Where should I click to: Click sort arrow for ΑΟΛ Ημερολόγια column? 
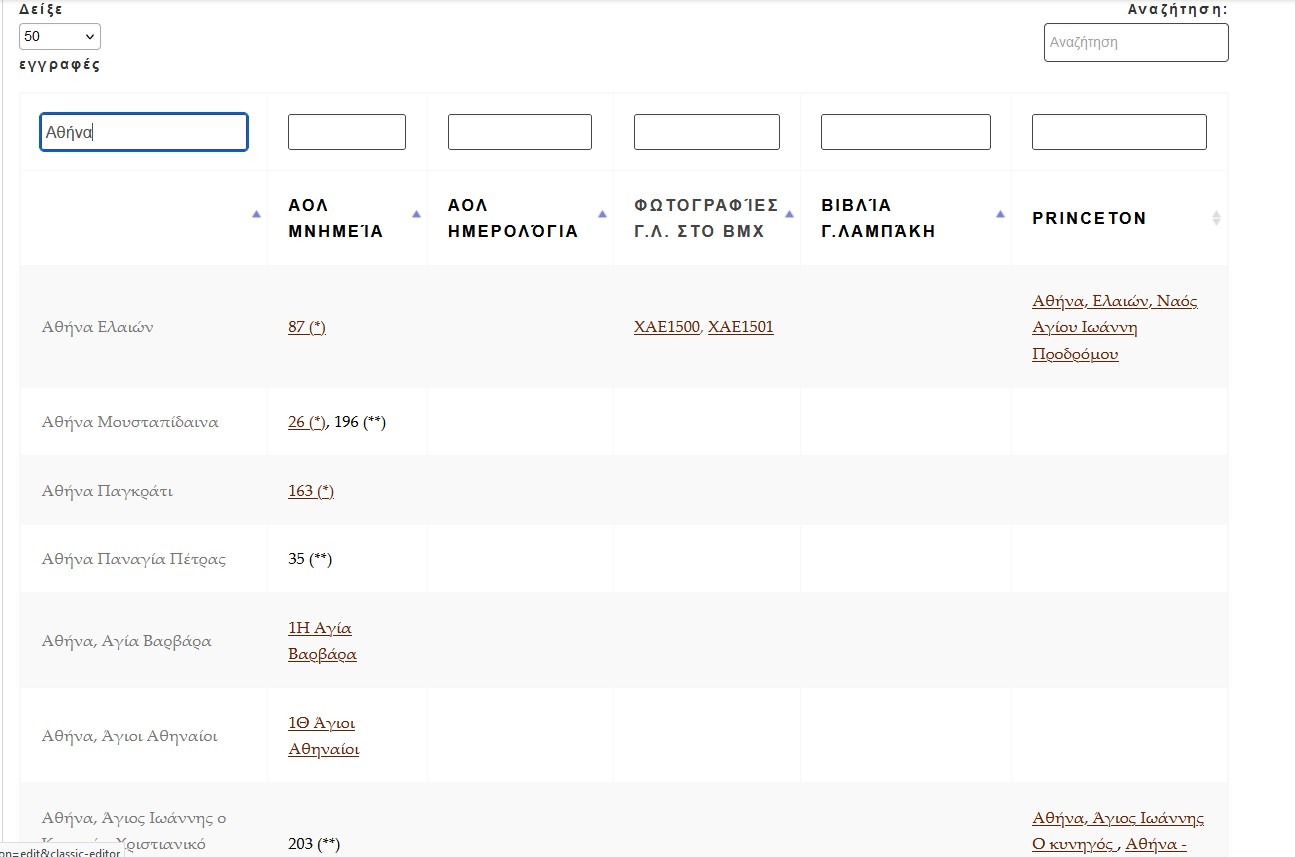point(602,214)
